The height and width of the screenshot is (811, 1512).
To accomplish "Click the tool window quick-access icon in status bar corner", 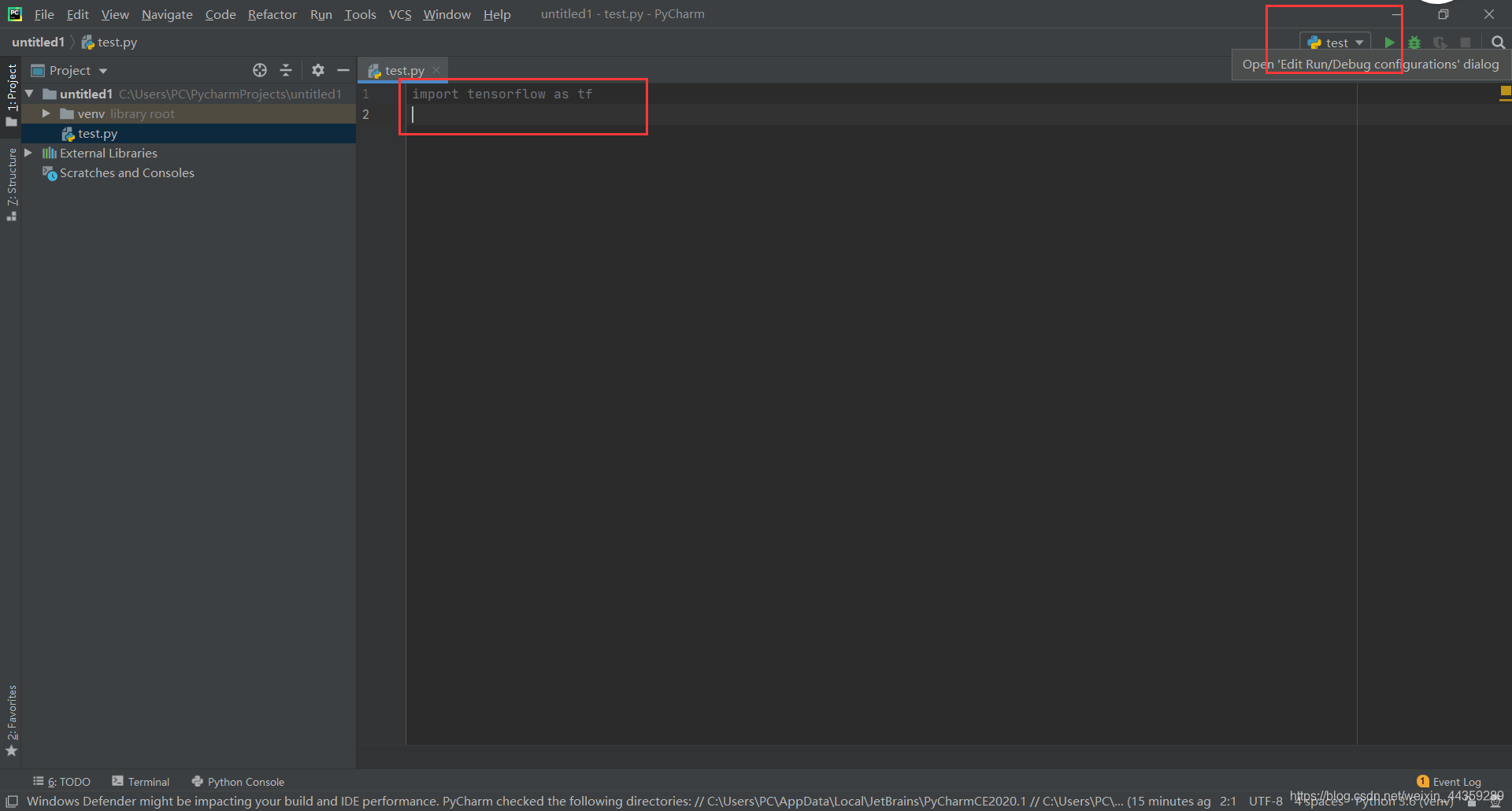I will [x=12, y=801].
